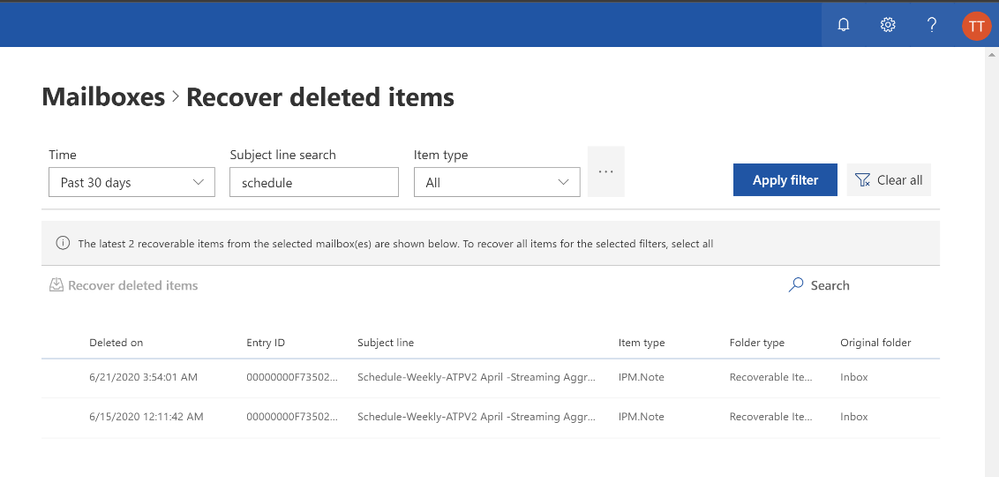Click the recover inbox icon
This screenshot has width=999, height=477.
[56, 285]
